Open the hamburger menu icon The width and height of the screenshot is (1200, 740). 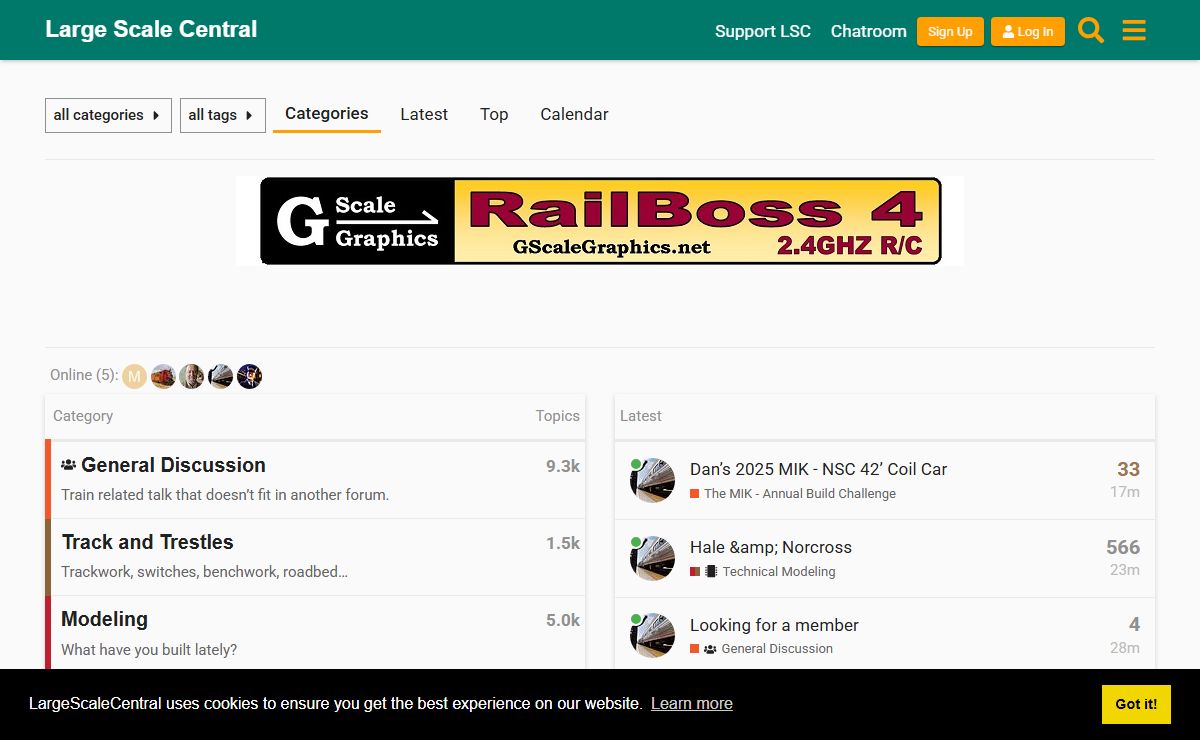pos(1134,31)
